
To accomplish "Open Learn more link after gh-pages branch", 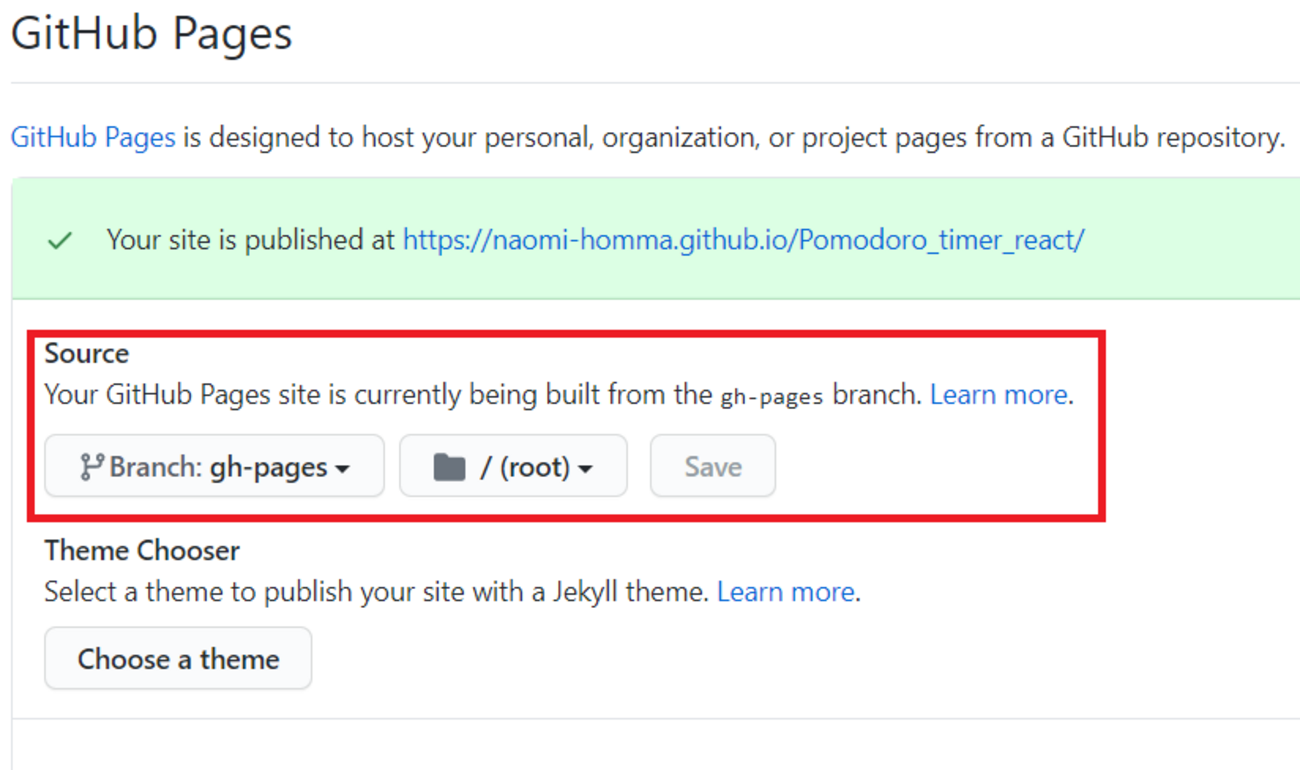I will click(x=998, y=395).
